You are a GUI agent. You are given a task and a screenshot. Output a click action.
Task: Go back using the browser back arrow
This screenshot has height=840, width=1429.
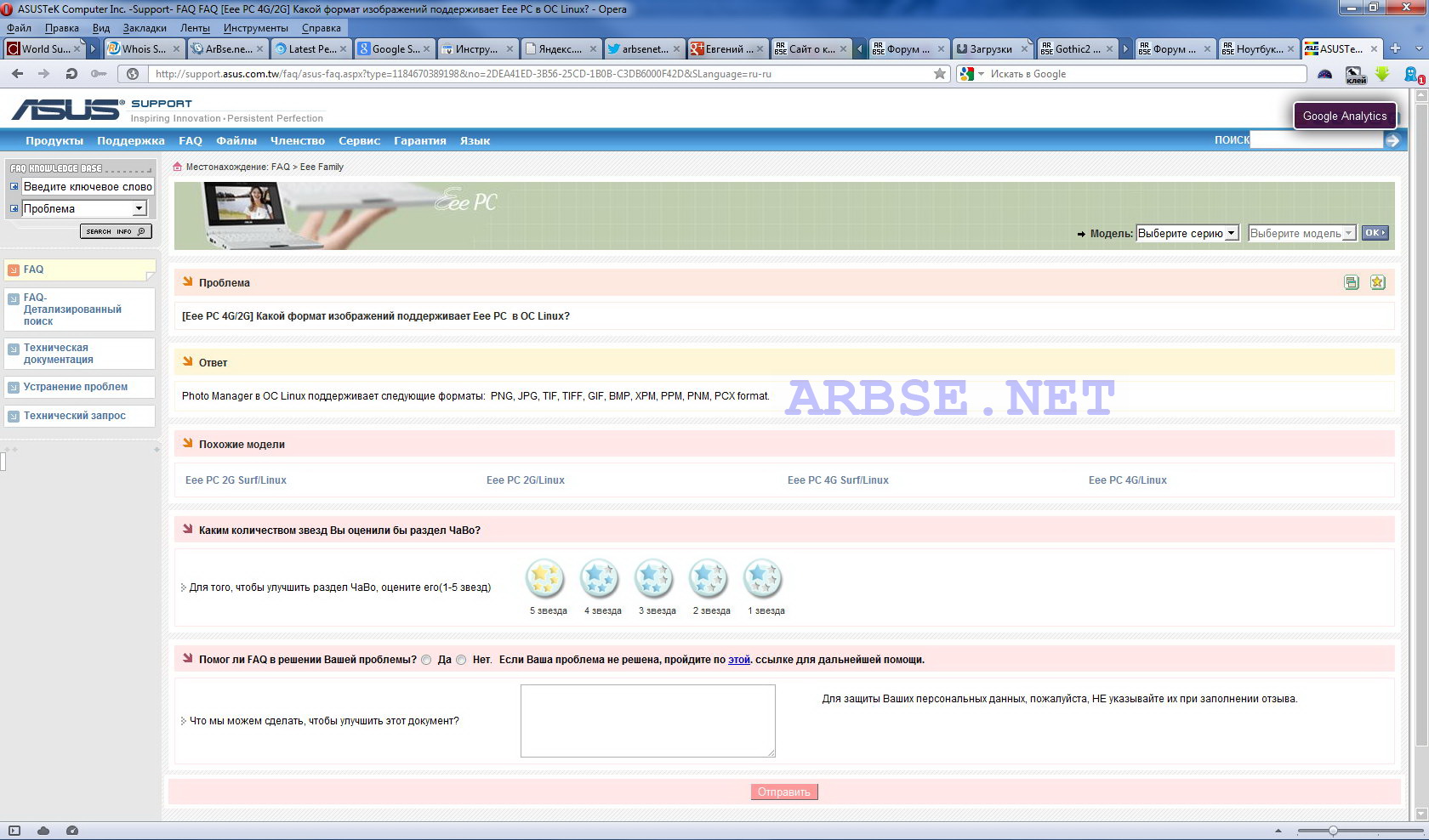tap(17, 74)
